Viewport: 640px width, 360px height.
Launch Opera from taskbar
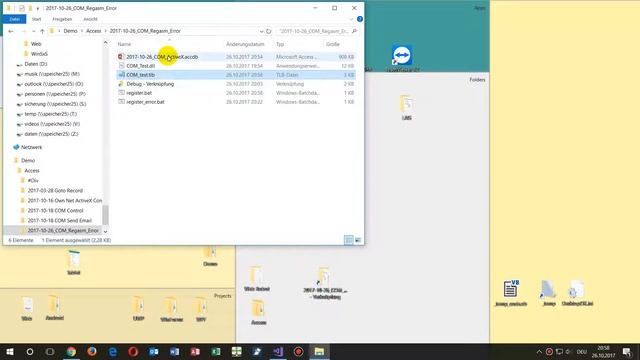click(x=133, y=351)
